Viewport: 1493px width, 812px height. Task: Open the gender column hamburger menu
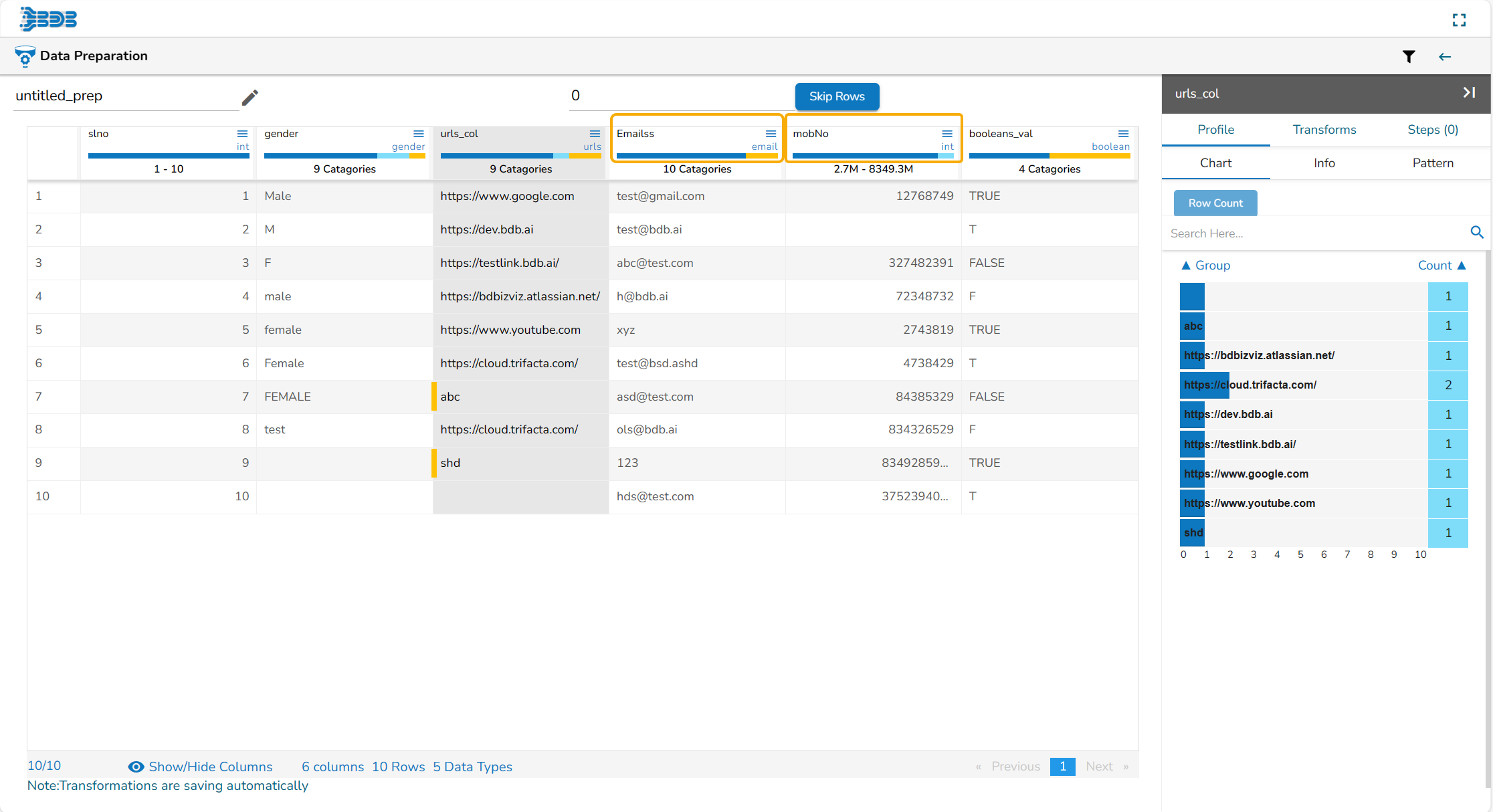point(419,134)
